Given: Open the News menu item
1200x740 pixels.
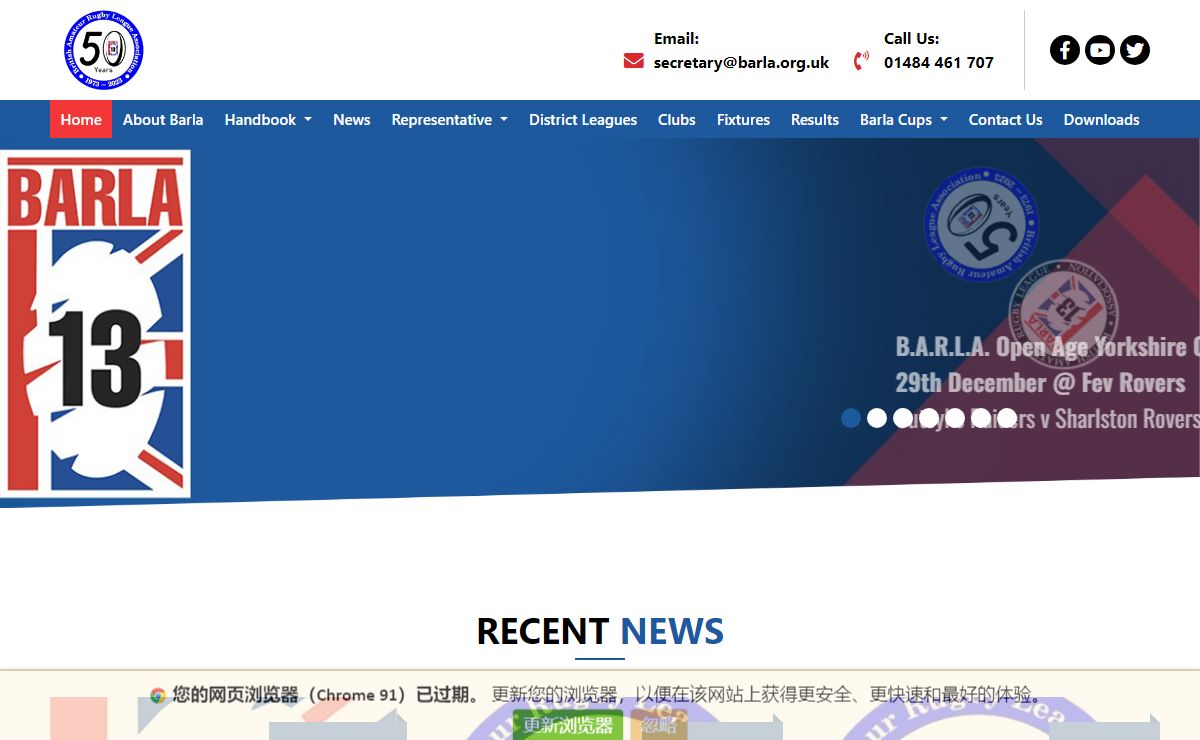Looking at the screenshot, I should pyautogui.click(x=352, y=119).
